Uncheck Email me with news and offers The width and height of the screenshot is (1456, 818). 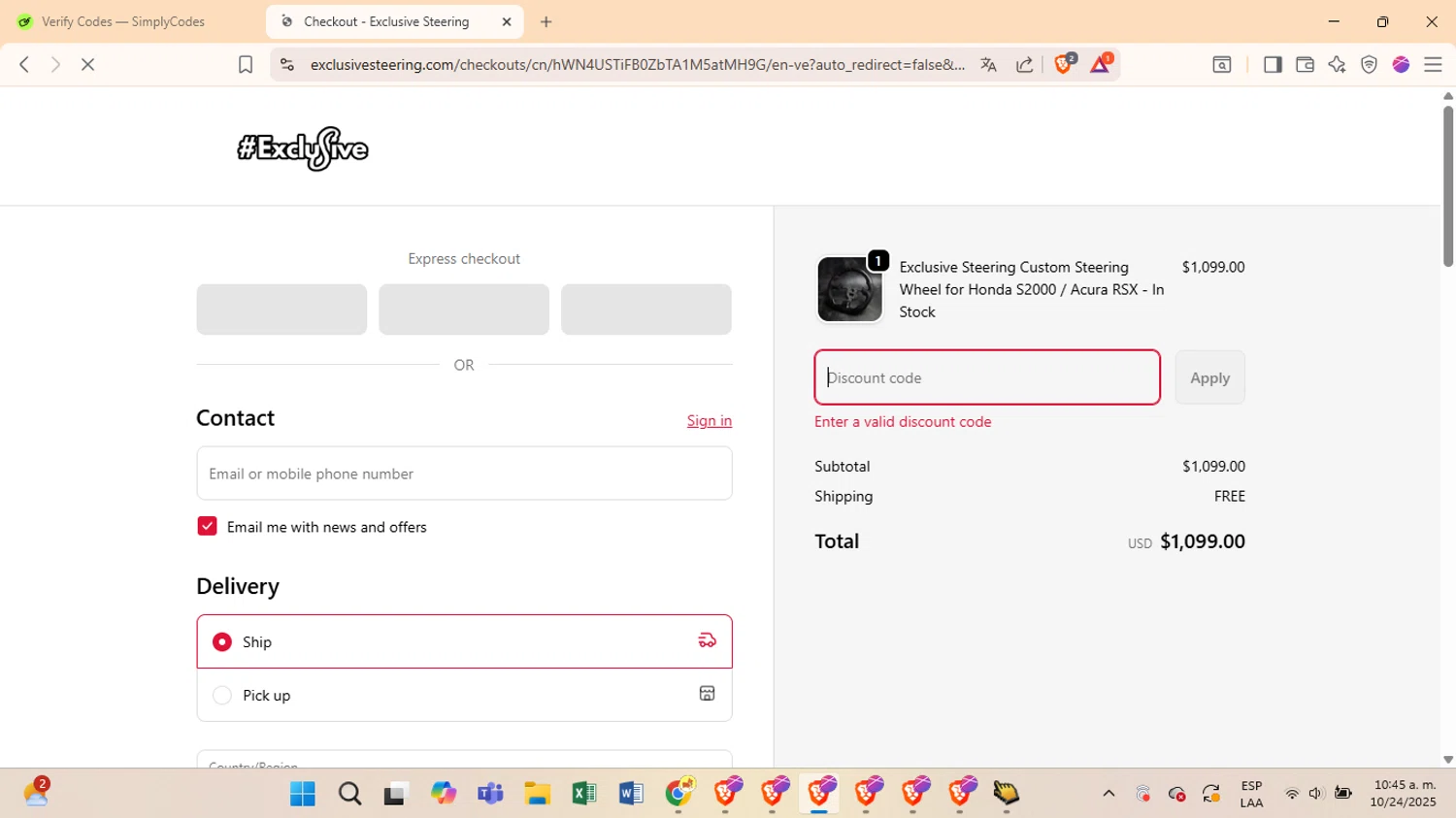coord(207,526)
